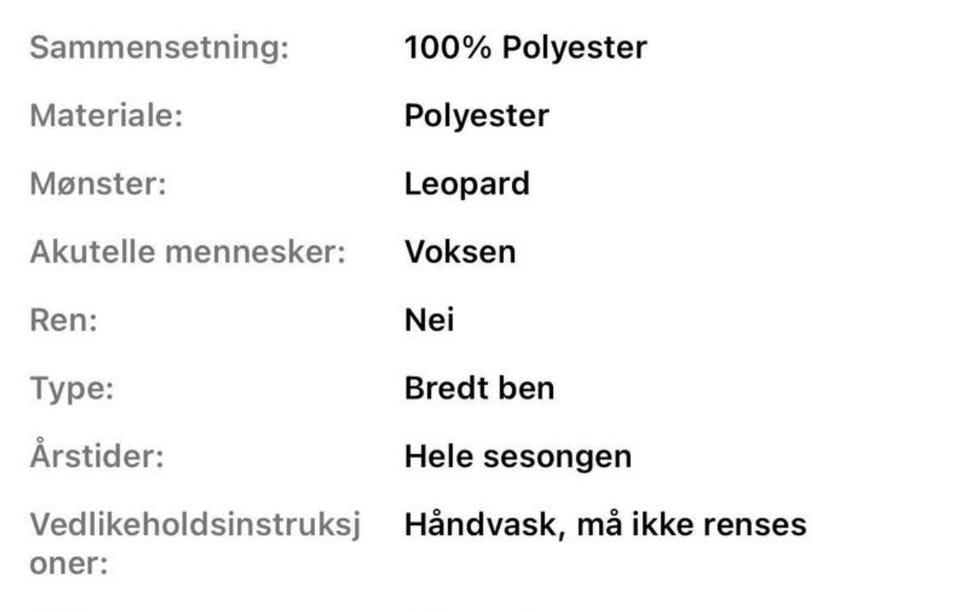Select the Akutelle mennesker label

coord(187,252)
